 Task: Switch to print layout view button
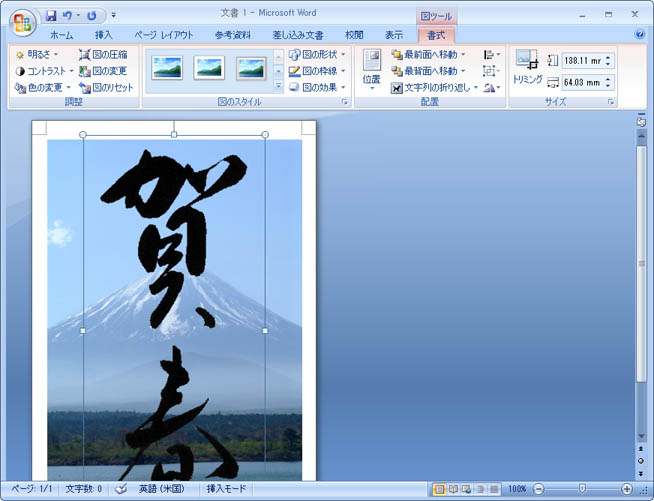(438, 489)
